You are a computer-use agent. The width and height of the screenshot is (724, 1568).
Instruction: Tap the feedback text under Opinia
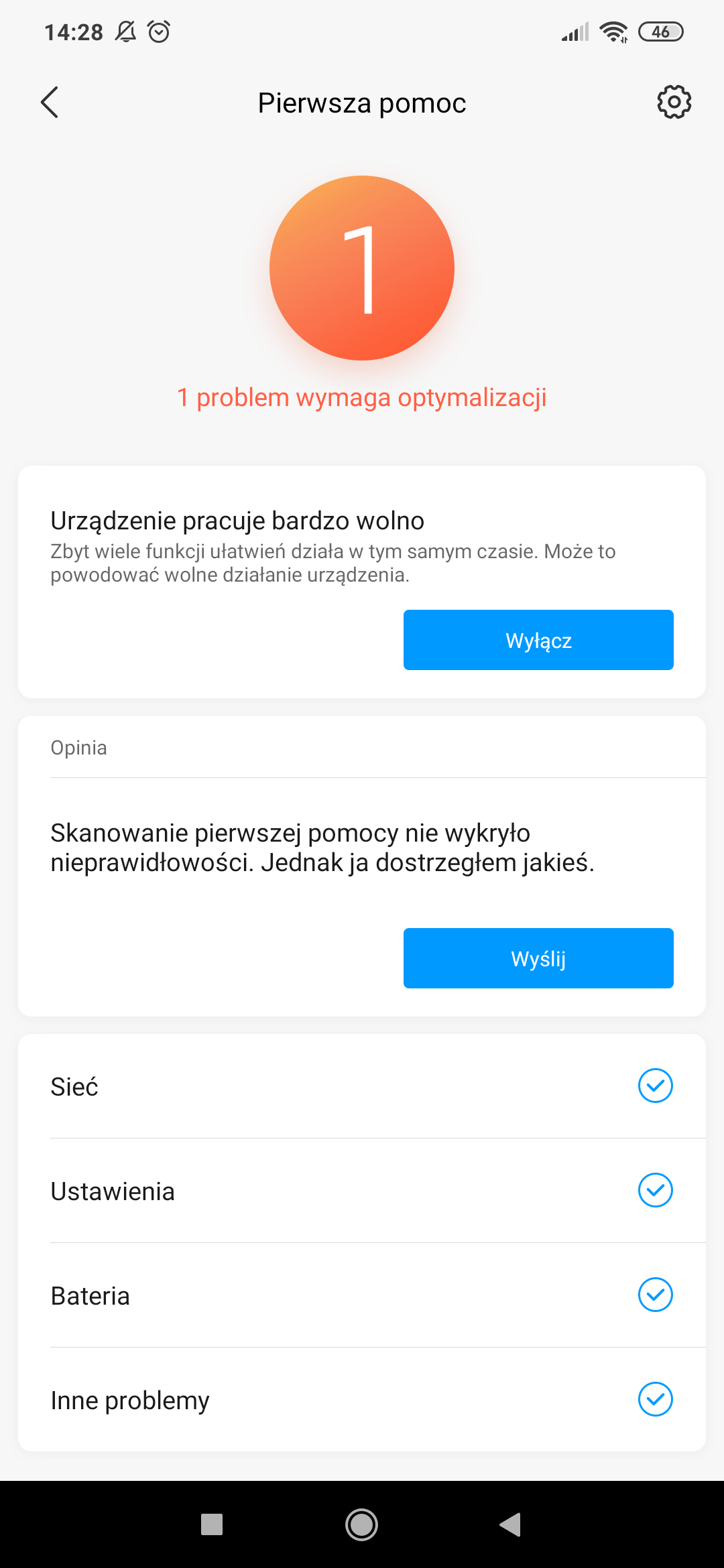pyautogui.click(x=322, y=848)
